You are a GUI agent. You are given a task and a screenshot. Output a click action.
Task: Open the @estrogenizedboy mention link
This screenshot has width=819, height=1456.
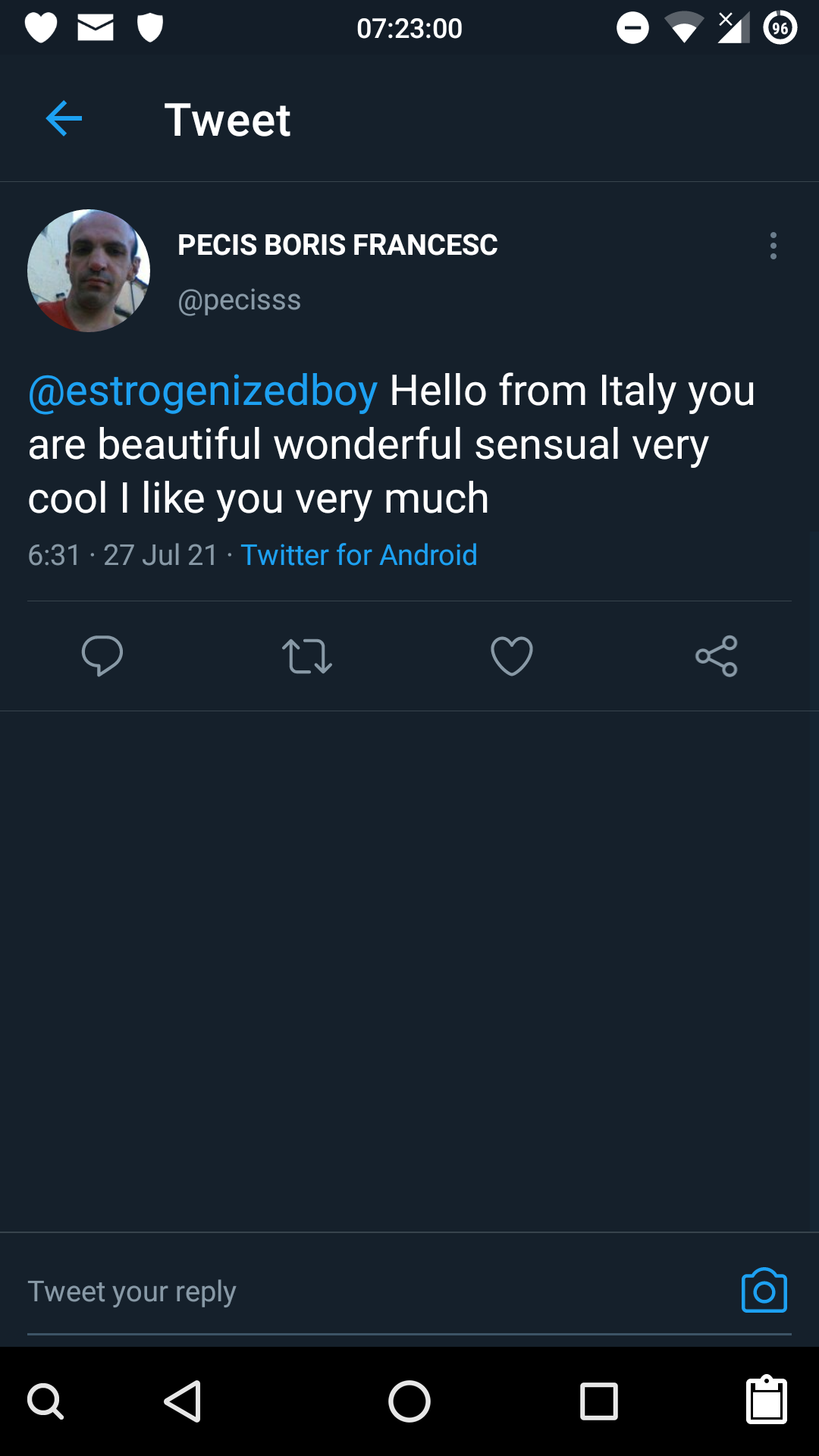click(203, 391)
